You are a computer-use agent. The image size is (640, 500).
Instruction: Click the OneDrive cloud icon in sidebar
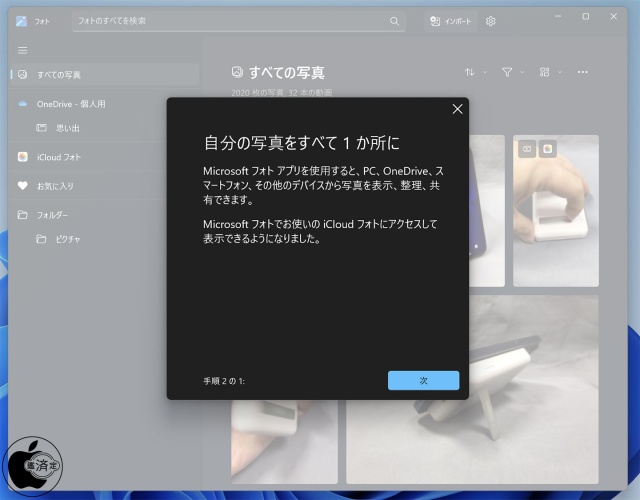(x=23, y=104)
